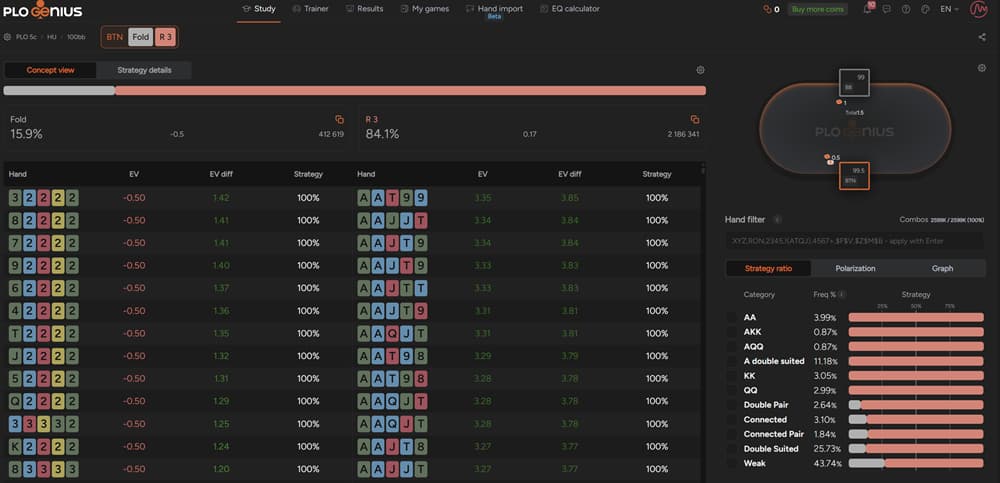Open the help question-mark icon
This screenshot has height=483, width=1000.
click(906, 10)
